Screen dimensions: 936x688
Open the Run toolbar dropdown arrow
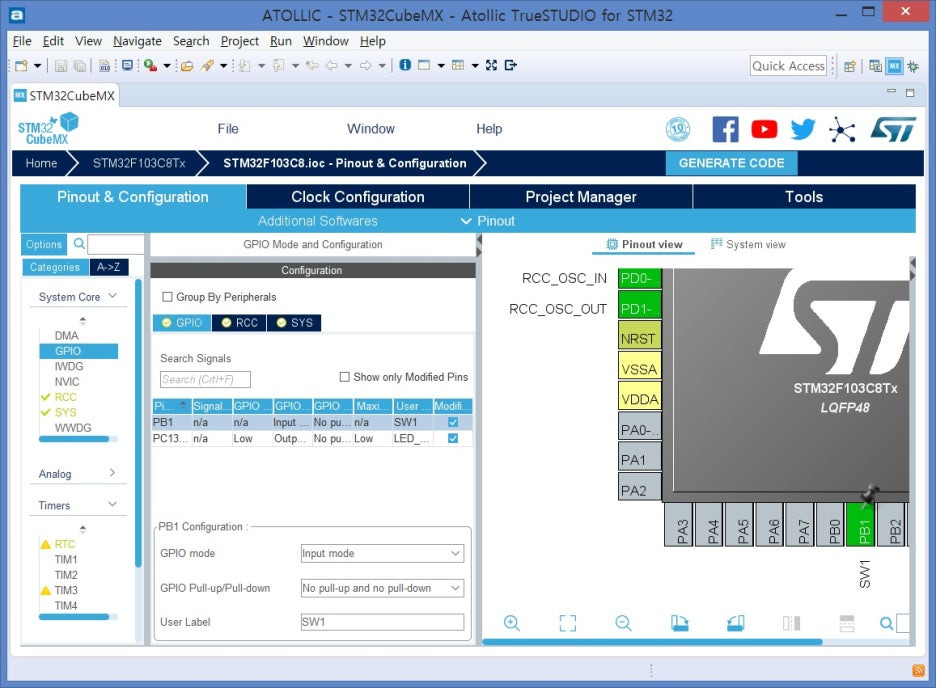coord(167,65)
